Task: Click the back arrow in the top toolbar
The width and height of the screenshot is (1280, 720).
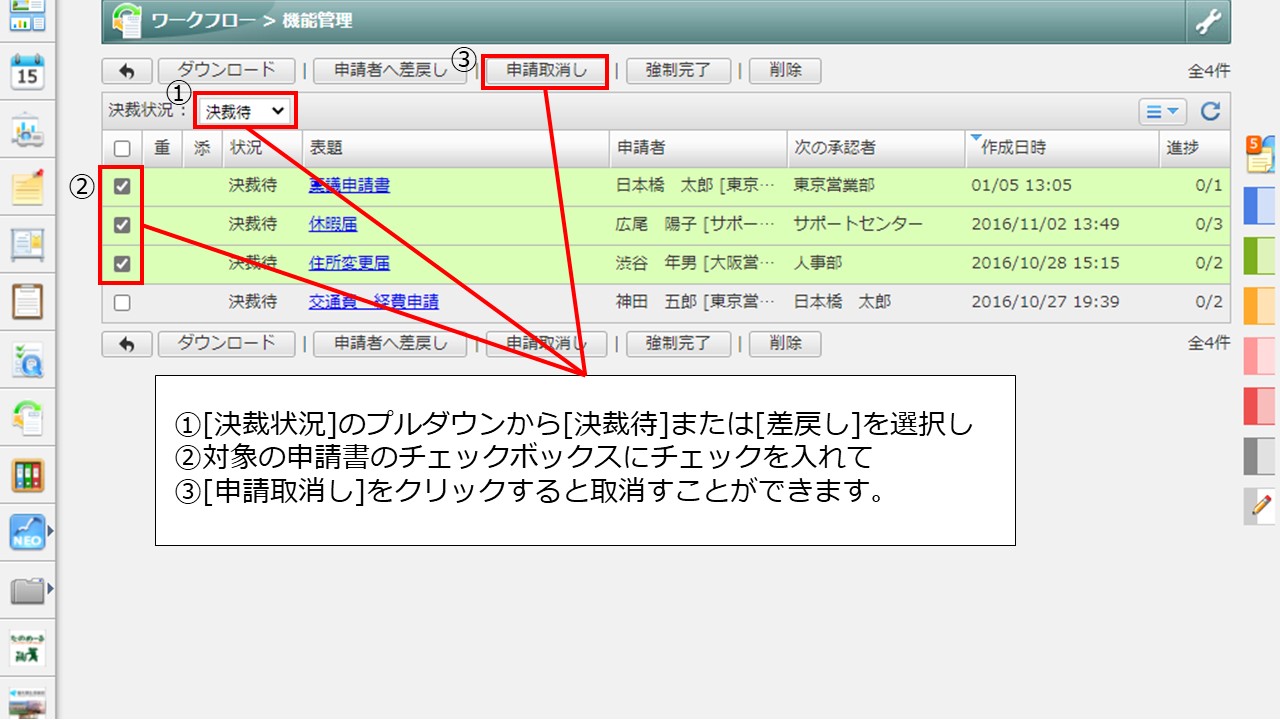Action: (127, 71)
